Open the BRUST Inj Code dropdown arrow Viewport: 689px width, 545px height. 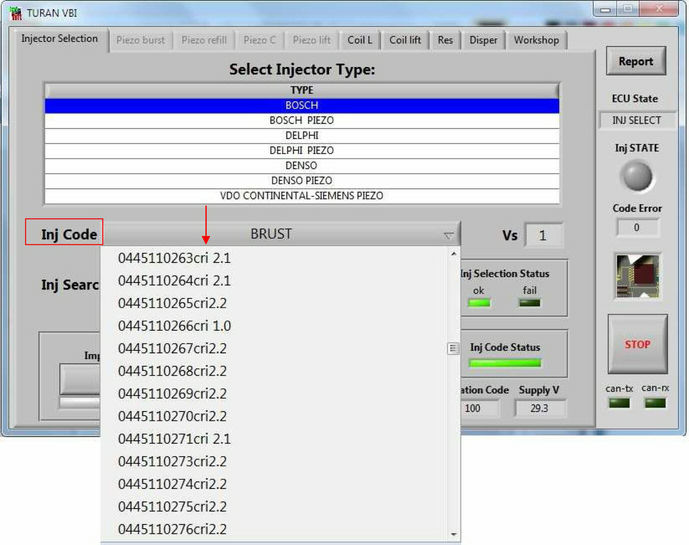[448, 236]
